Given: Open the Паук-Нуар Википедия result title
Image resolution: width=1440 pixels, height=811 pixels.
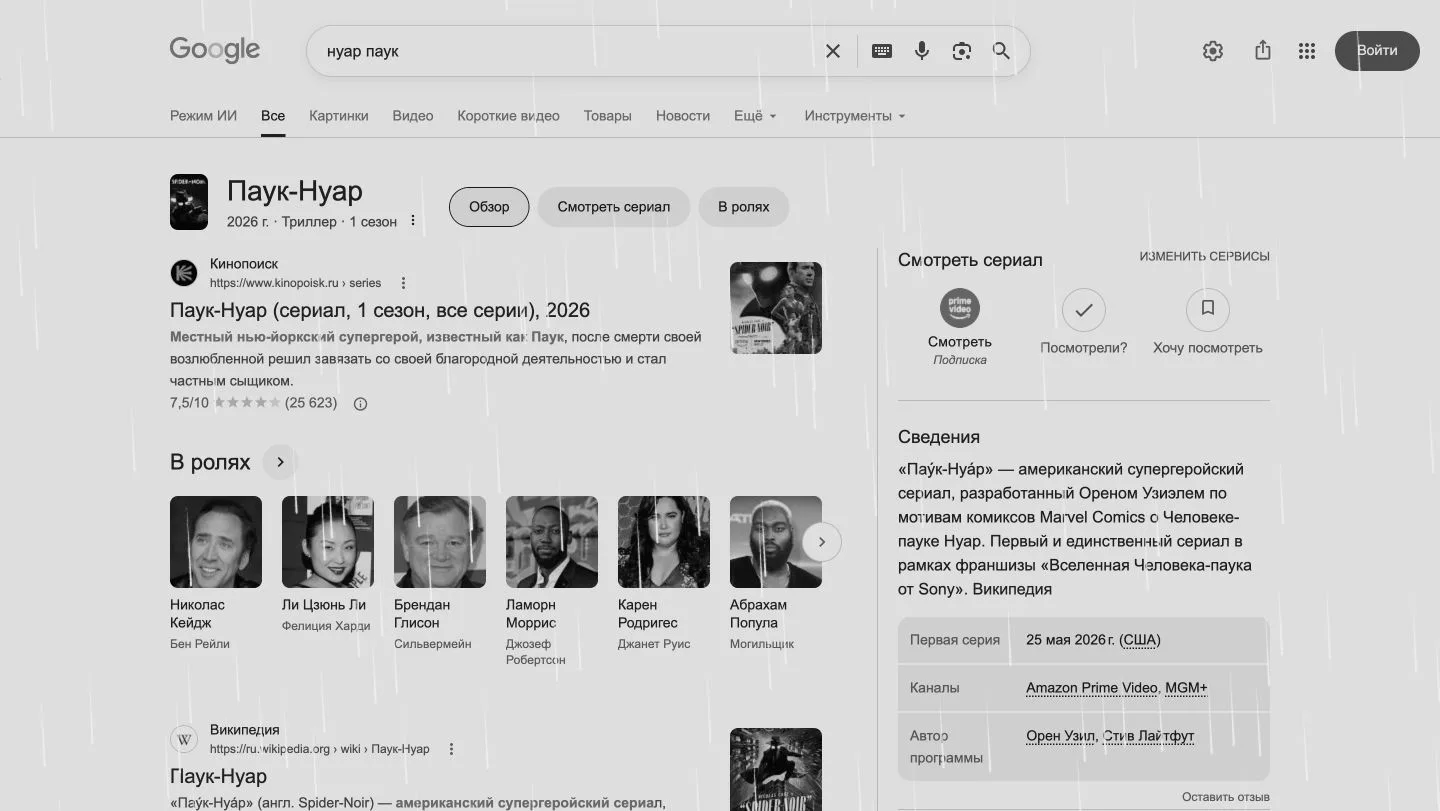Looking at the screenshot, I should [218, 776].
